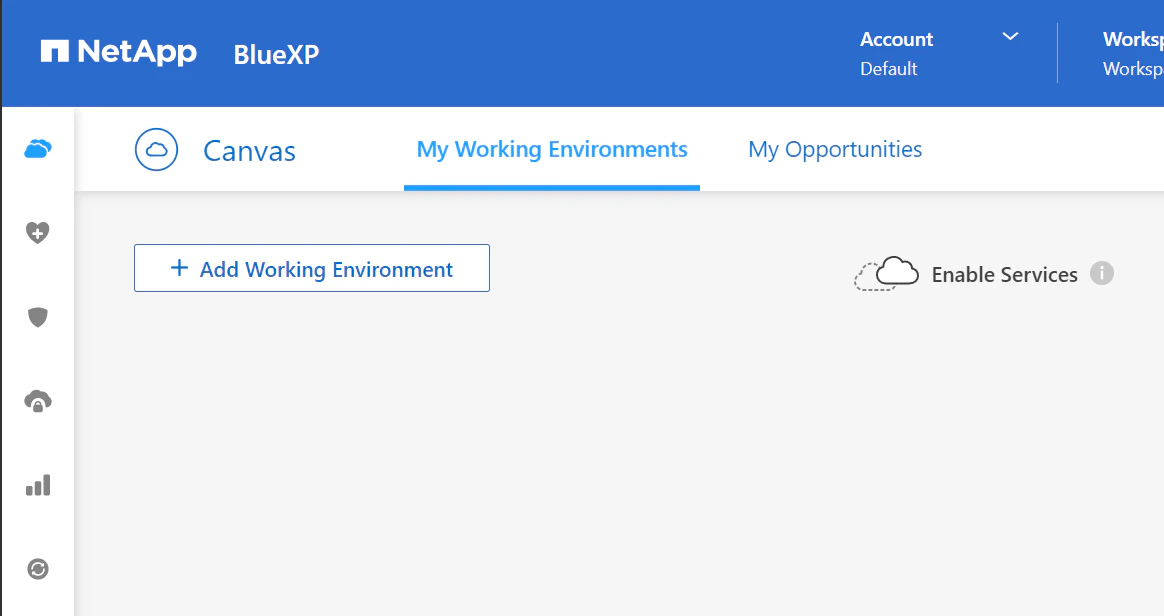Open the Governance cloud-lock icon in sidebar
This screenshot has height=616, width=1164.
coord(38,402)
